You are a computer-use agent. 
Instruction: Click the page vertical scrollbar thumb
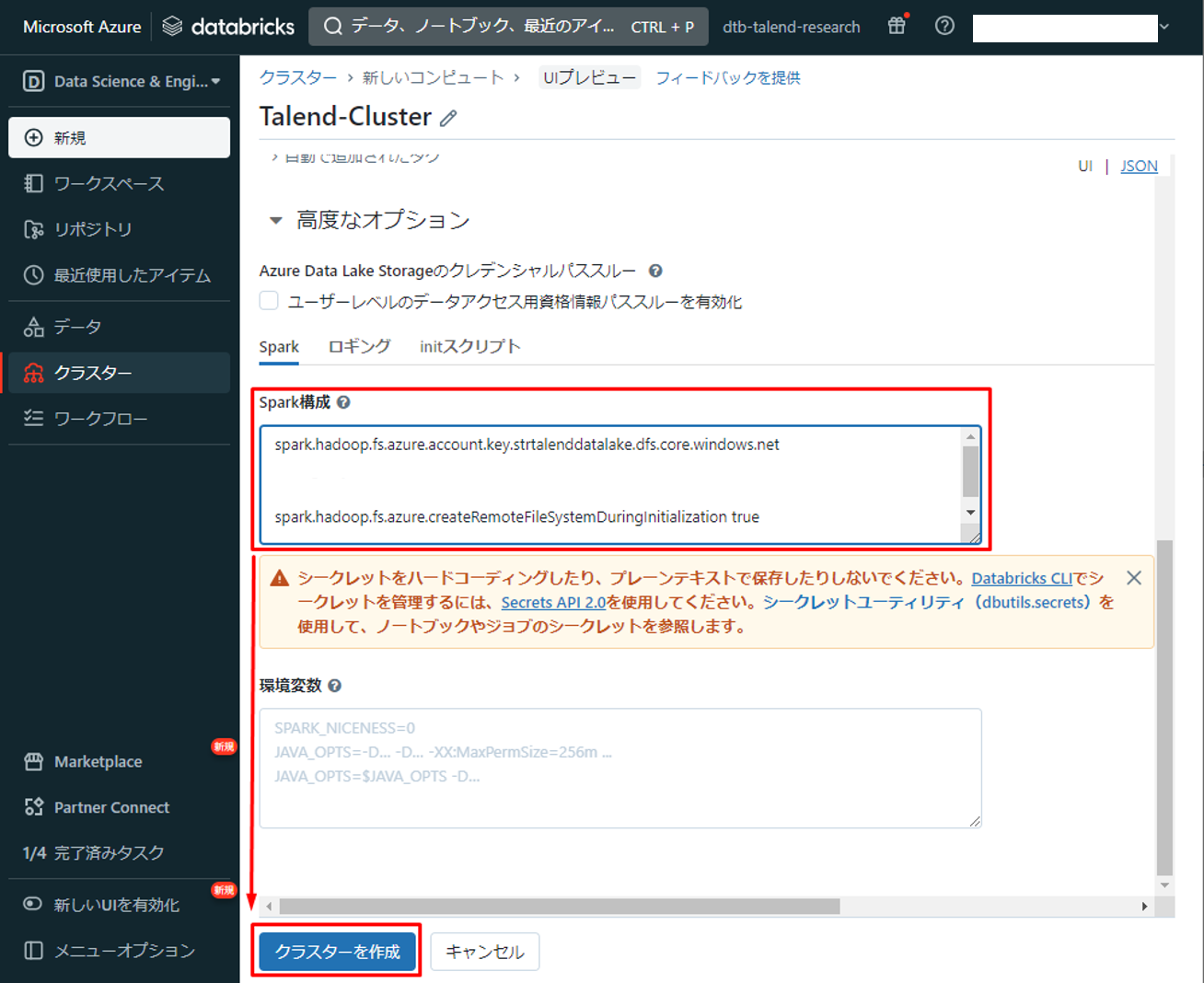point(1164,707)
